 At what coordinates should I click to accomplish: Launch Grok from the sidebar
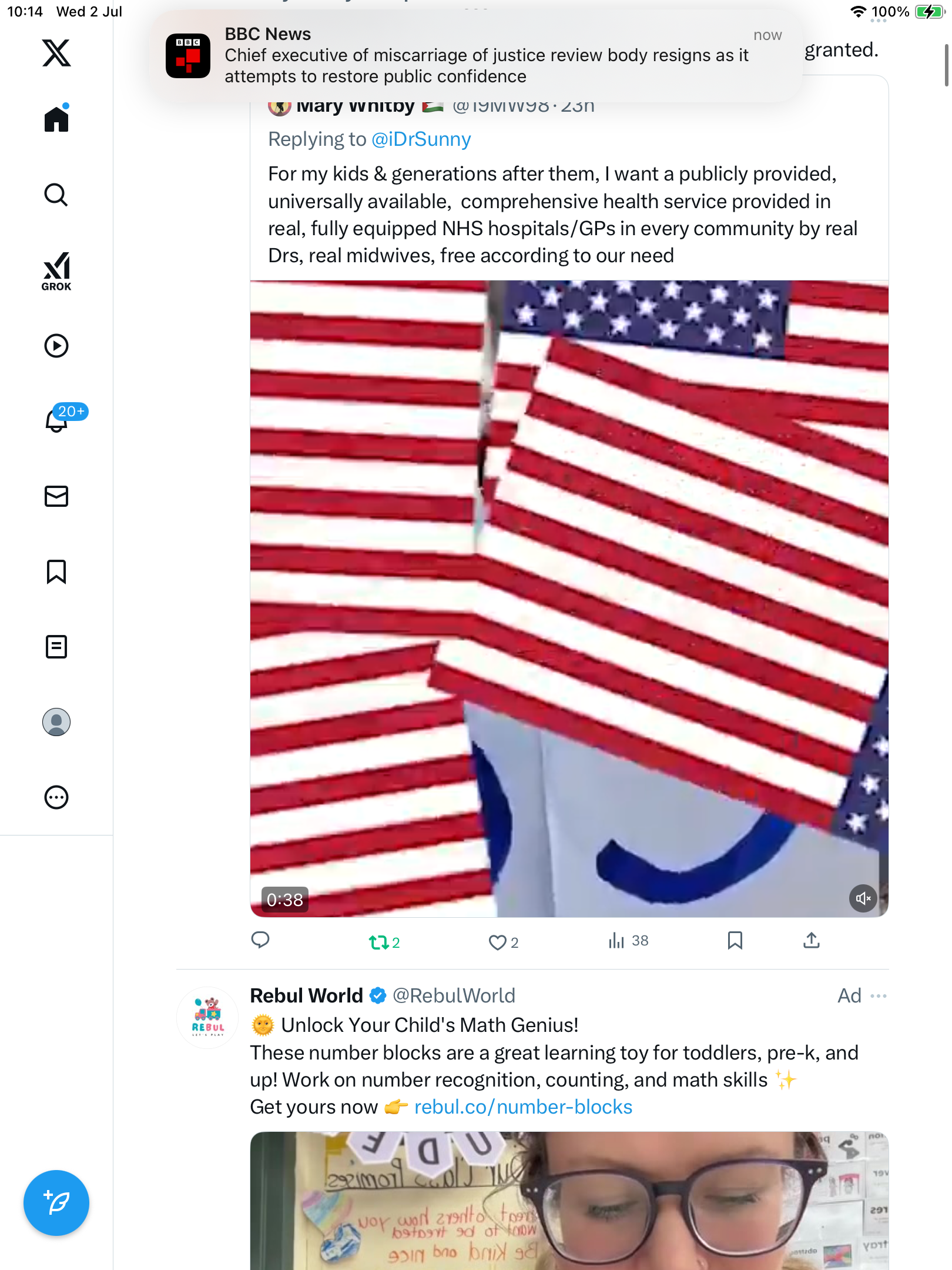point(56,272)
